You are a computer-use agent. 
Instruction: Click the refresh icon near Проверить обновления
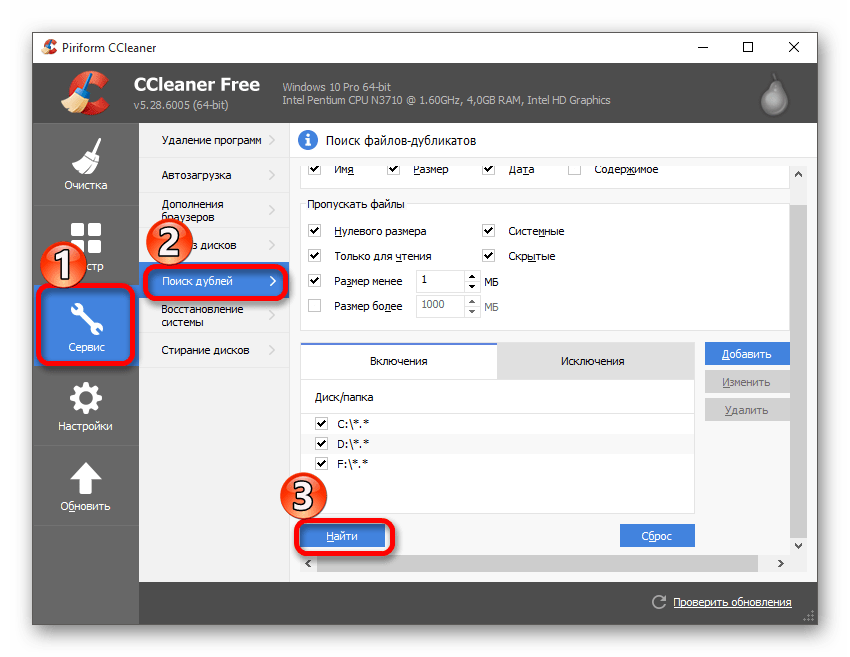tap(658, 602)
